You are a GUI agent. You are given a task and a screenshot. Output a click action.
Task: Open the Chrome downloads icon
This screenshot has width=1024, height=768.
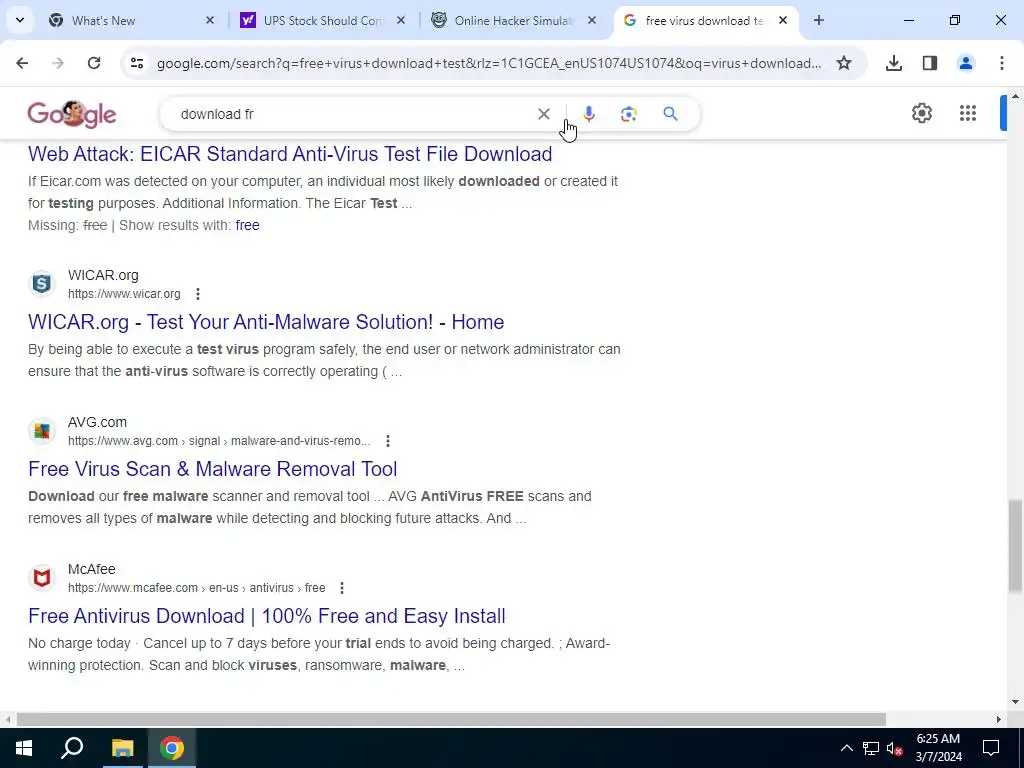click(893, 63)
